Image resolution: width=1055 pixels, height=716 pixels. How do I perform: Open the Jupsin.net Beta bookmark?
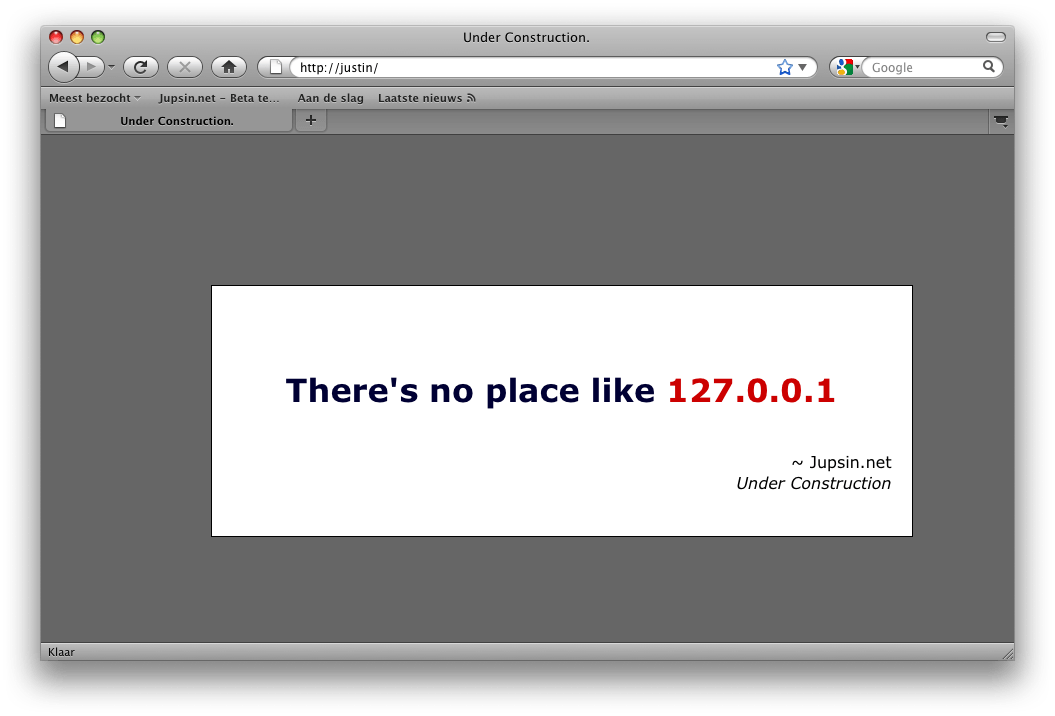pos(219,98)
